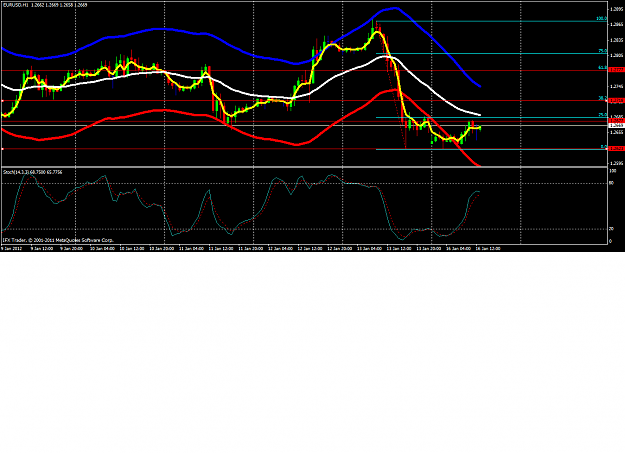Click the stochastic 100 scale label
The image size is (625, 453).
pyautogui.click(x=613, y=171)
